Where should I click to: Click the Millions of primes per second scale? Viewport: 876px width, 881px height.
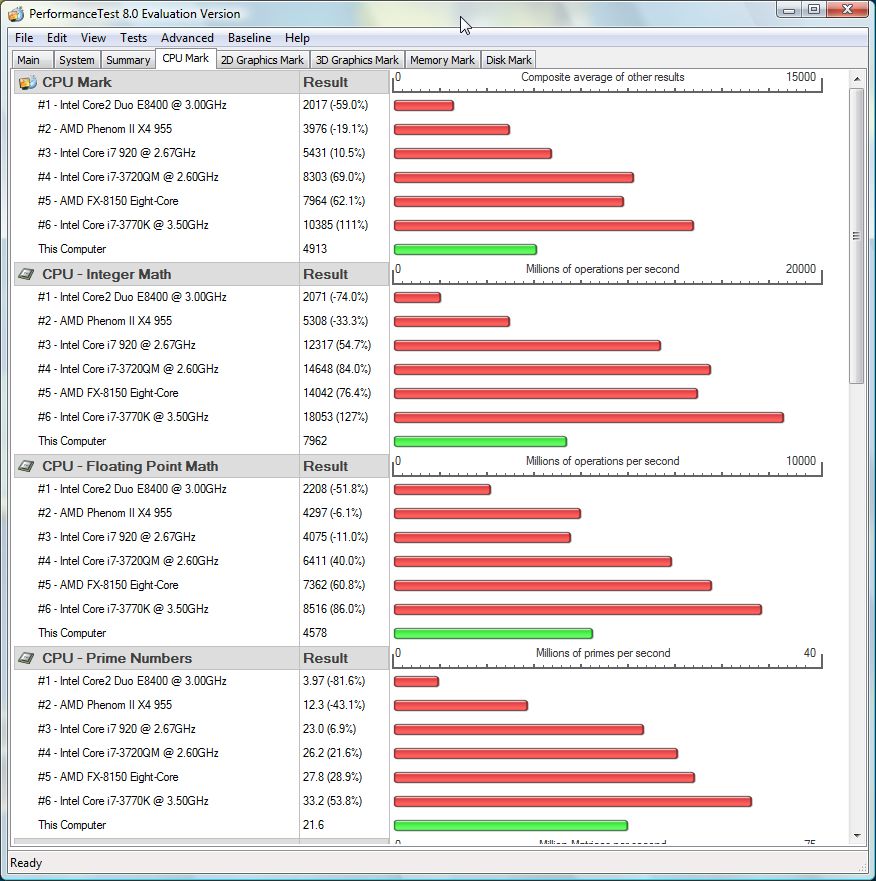(607, 658)
